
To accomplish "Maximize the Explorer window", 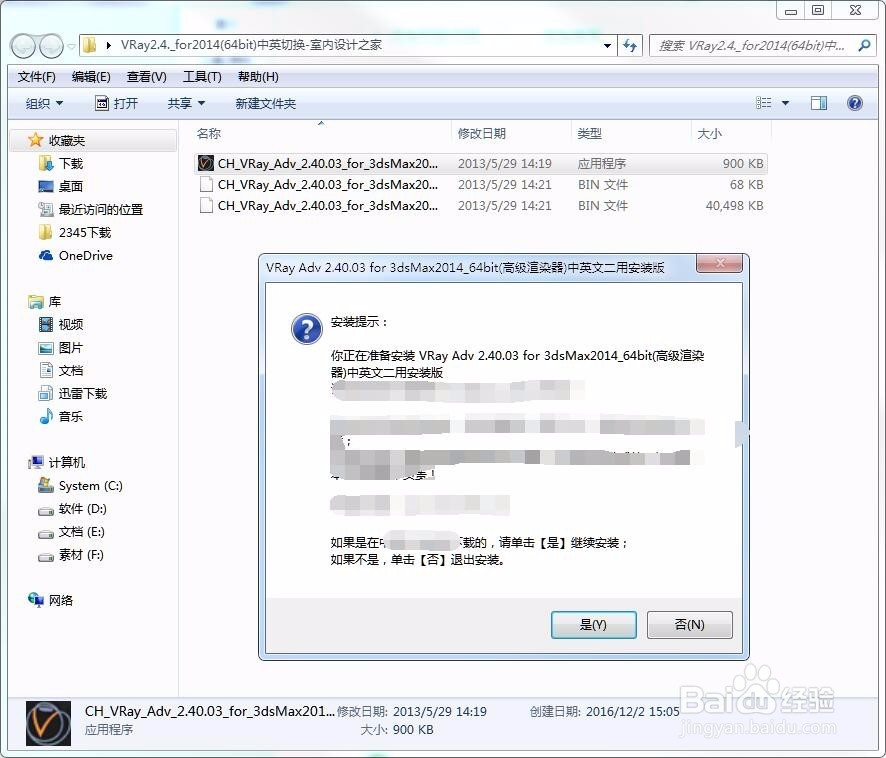I will (x=818, y=10).
